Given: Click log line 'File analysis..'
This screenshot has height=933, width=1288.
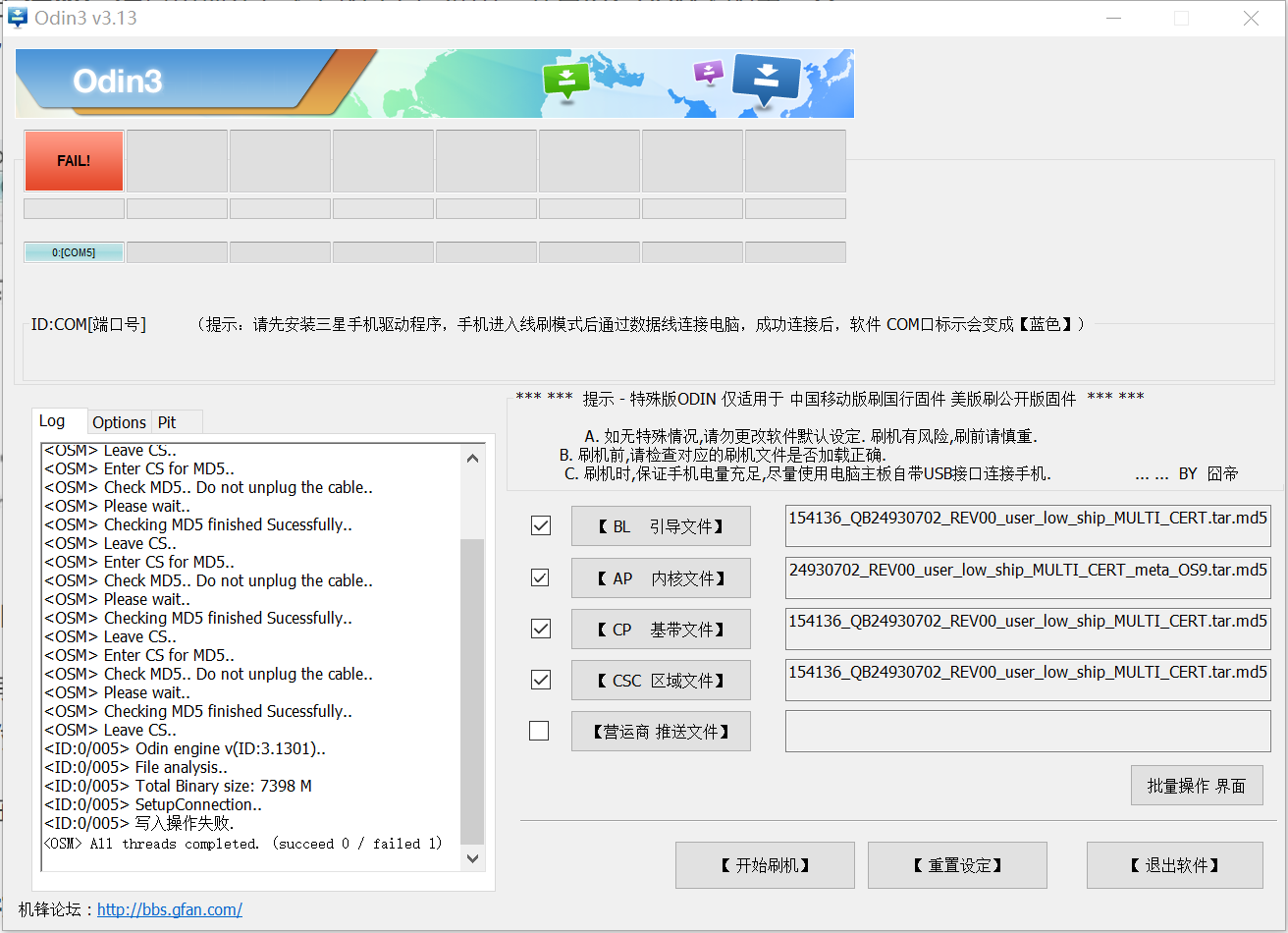Looking at the screenshot, I should [135, 767].
